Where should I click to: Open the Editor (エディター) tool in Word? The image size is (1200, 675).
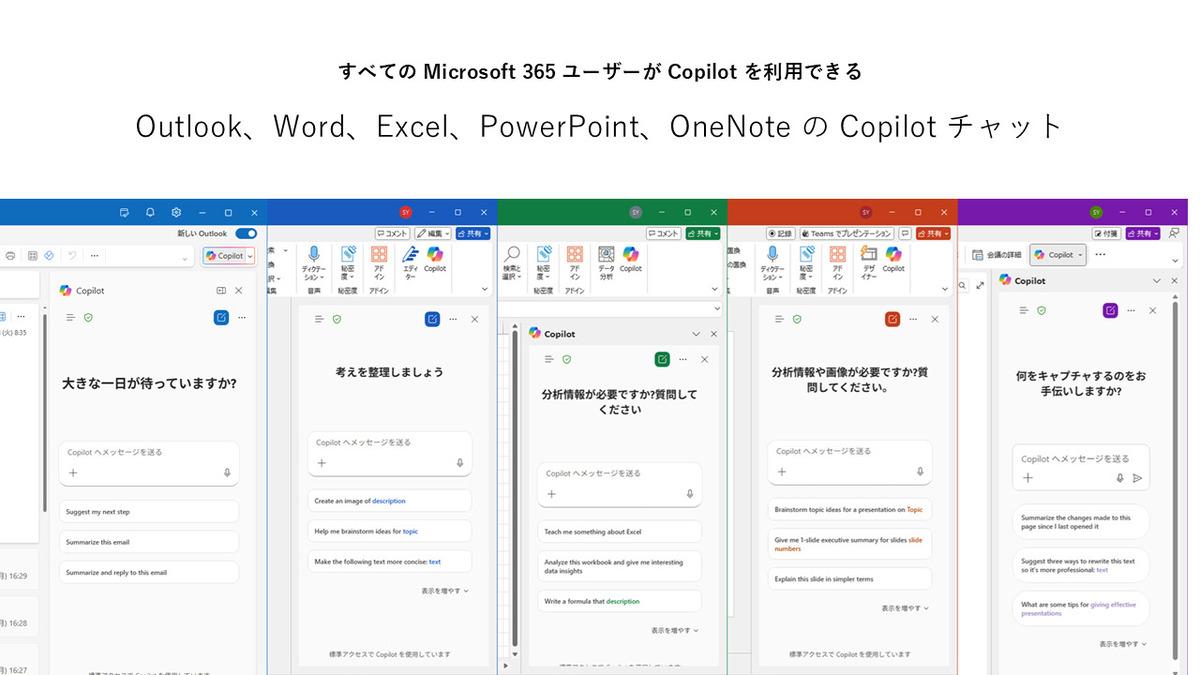(410, 260)
